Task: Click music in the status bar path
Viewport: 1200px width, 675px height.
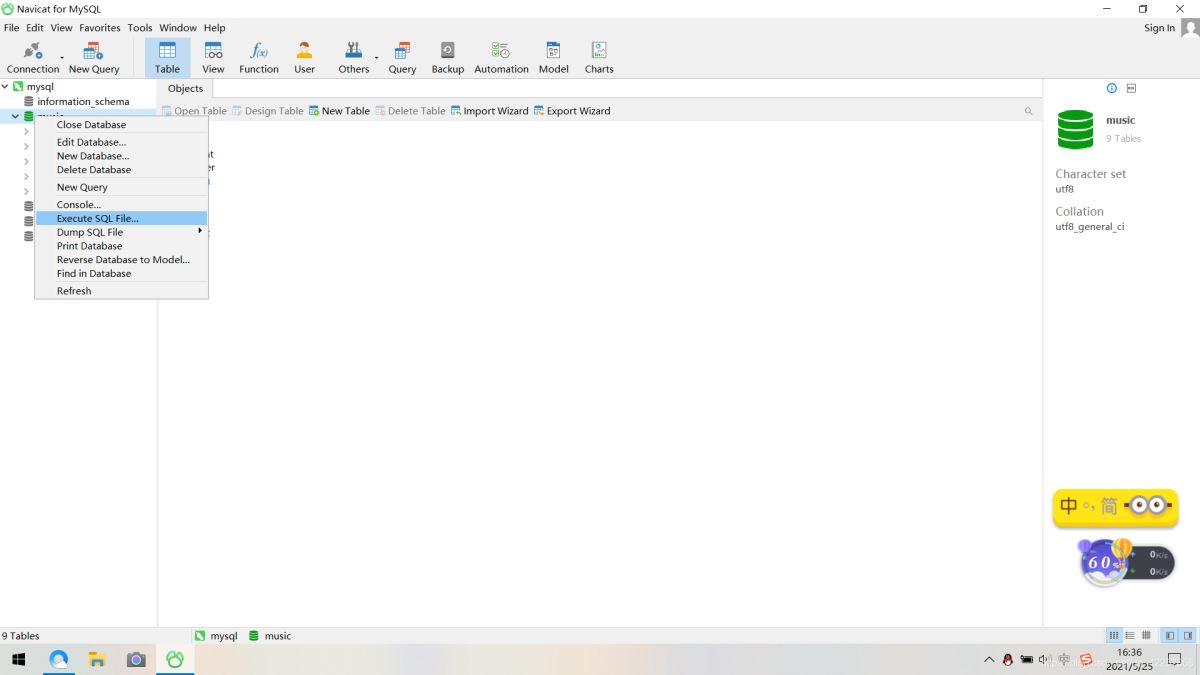Action: pos(270,636)
